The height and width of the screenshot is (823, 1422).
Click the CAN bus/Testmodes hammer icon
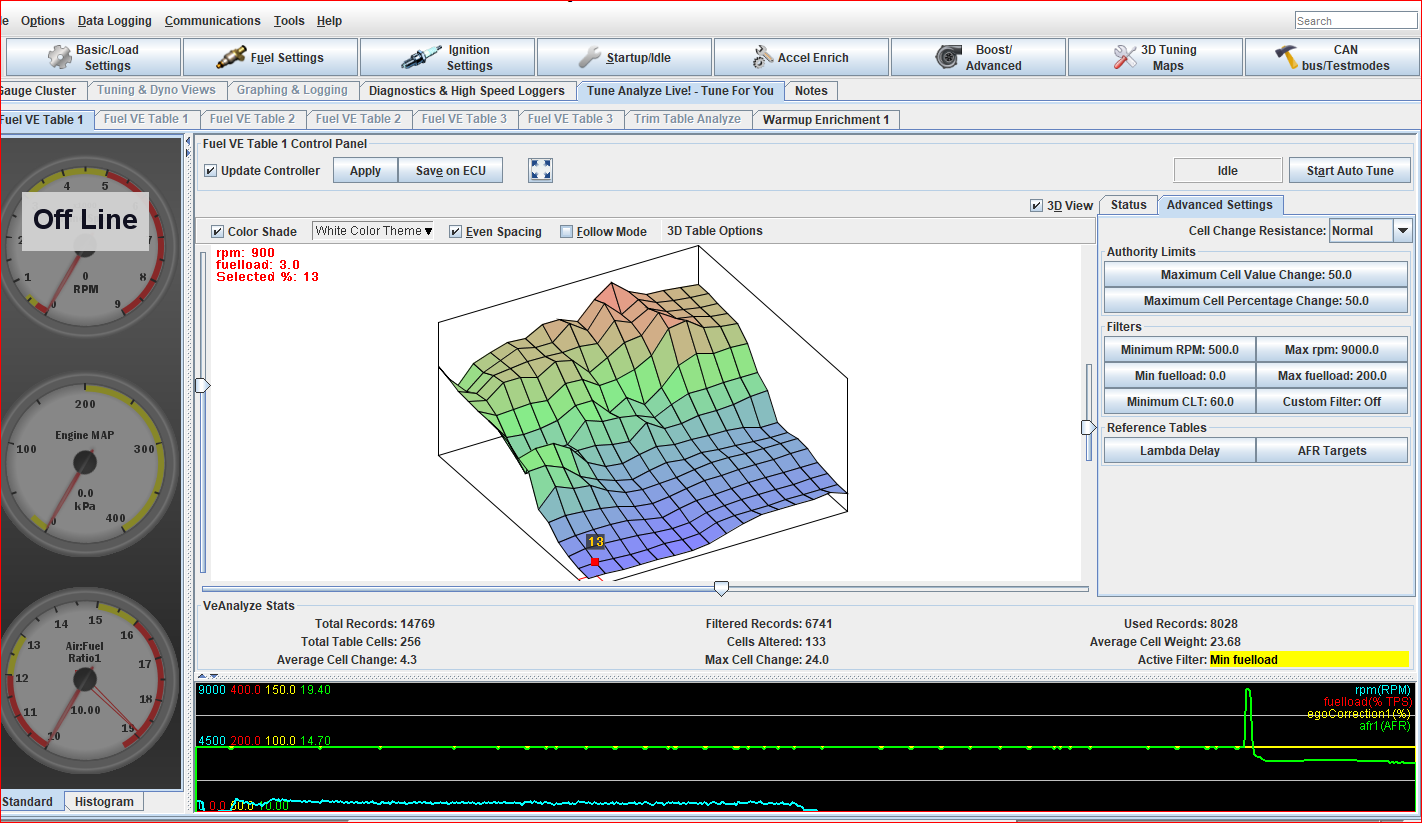click(1286, 57)
